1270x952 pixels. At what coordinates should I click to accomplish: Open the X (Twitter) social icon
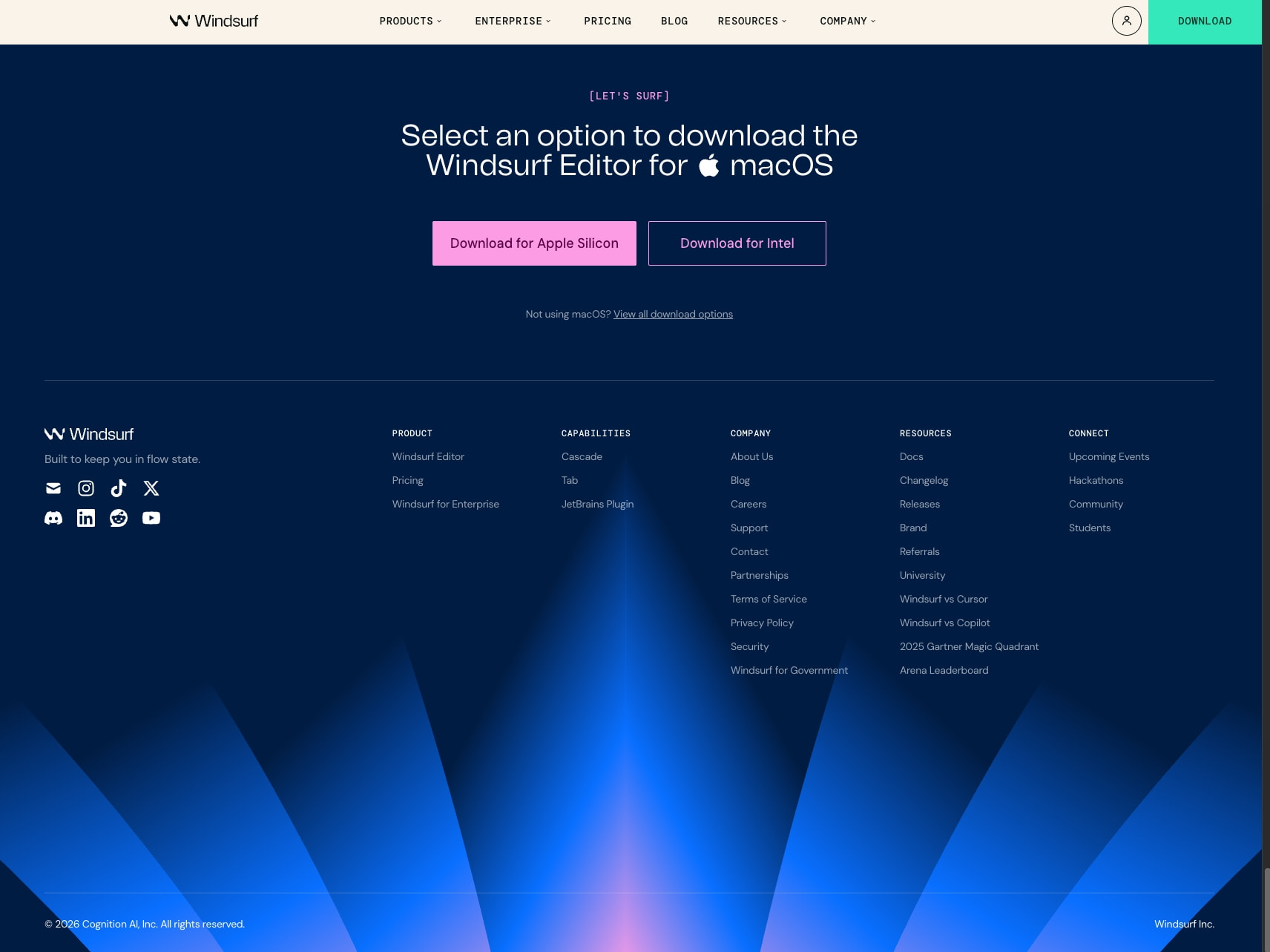151,488
